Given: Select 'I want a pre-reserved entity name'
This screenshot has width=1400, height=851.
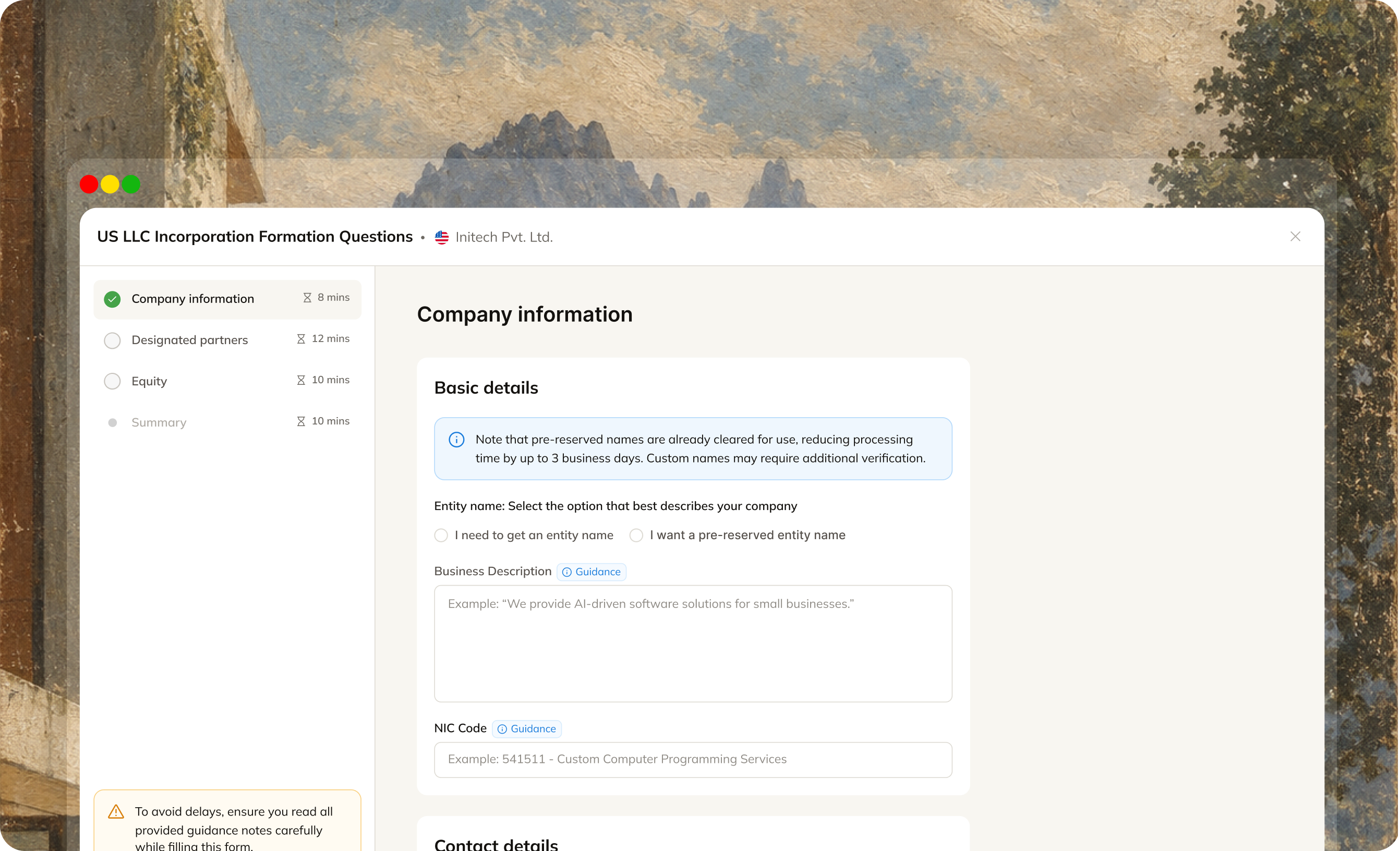Looking at the screenshot, I should [738, 535].
